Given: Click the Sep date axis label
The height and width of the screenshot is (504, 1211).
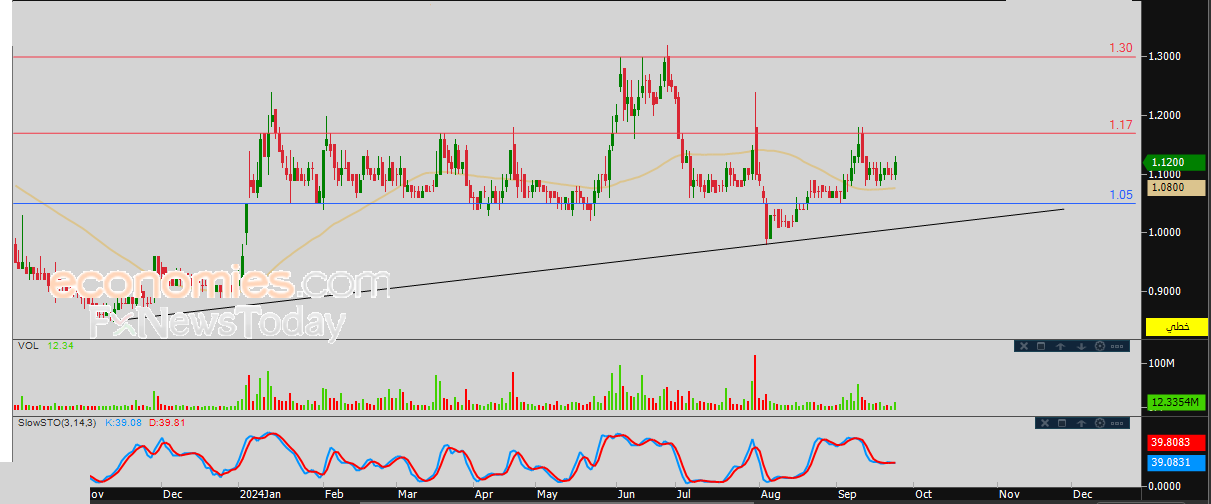Looking at the screenshot, I should pyautogui.click(x=848, y=494).
